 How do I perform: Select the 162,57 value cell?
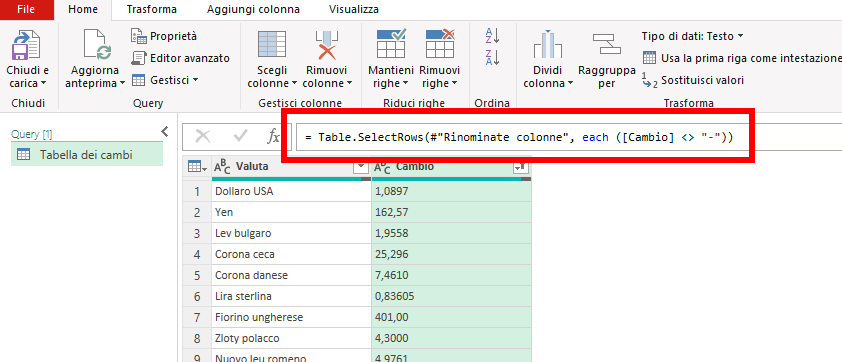(x=451, y=212)
